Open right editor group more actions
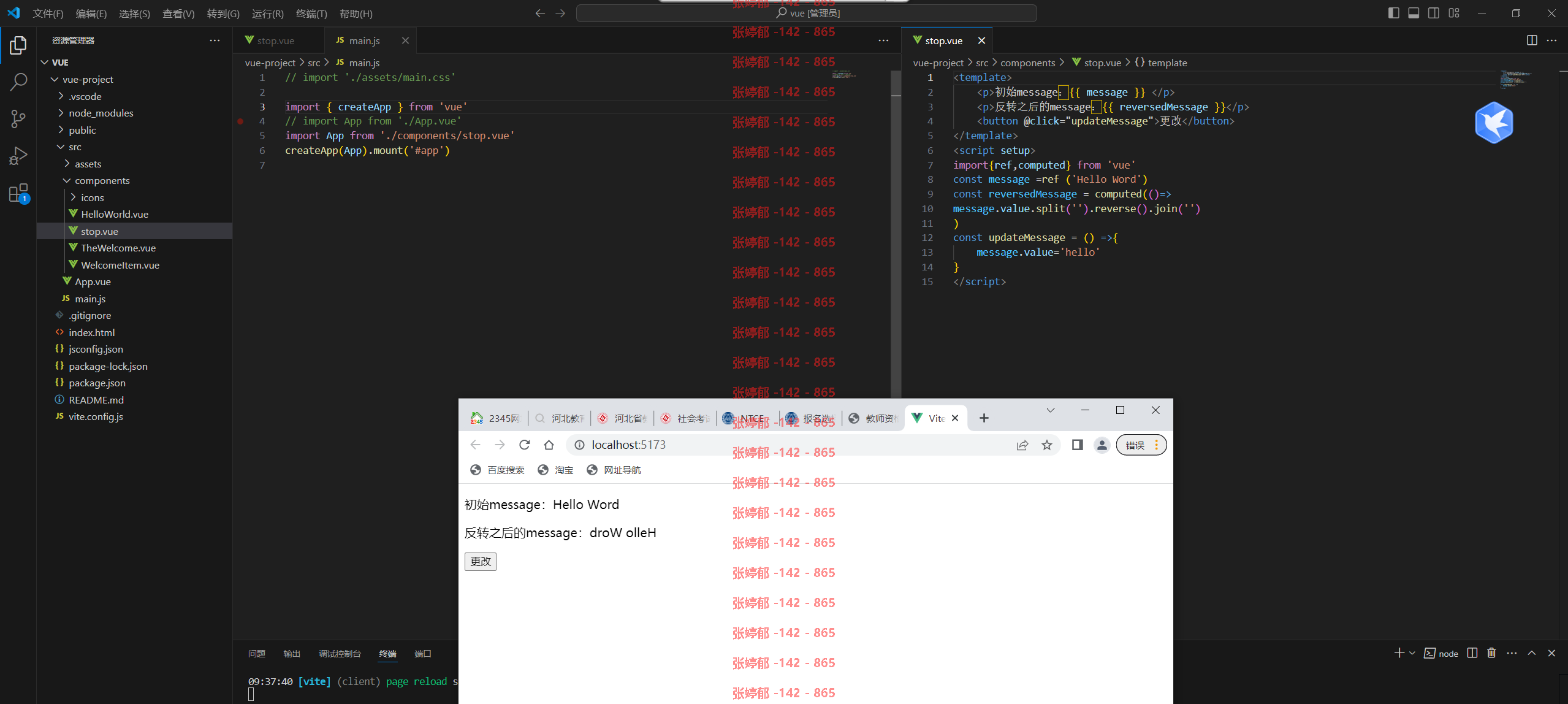 1551,40
